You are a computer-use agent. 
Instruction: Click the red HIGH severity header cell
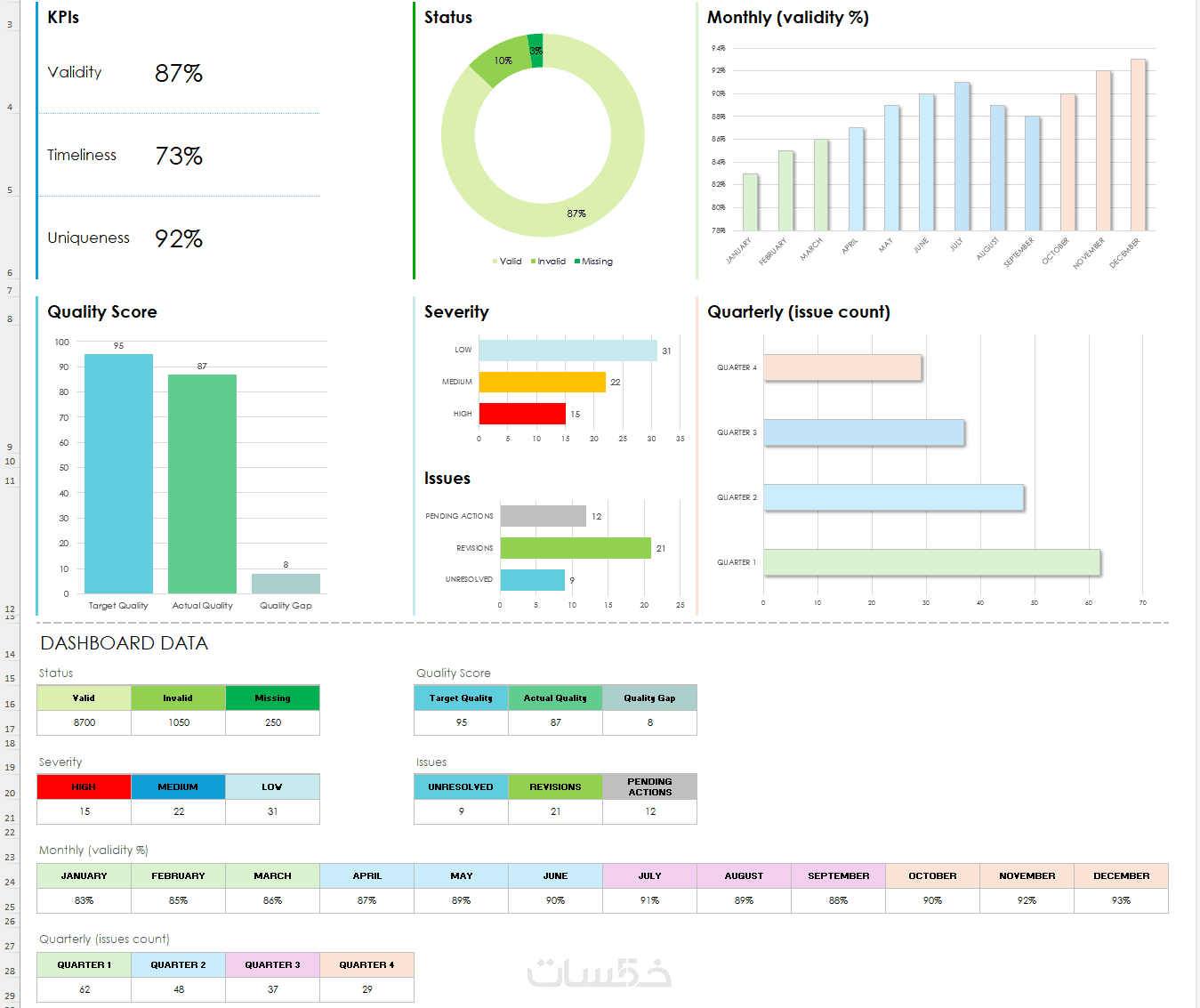84,787
